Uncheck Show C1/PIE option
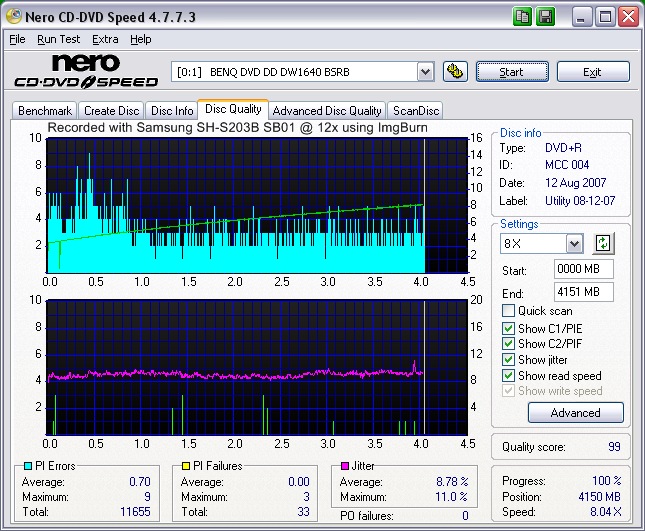Screen dimensions: 645x531 coord(509,328)
